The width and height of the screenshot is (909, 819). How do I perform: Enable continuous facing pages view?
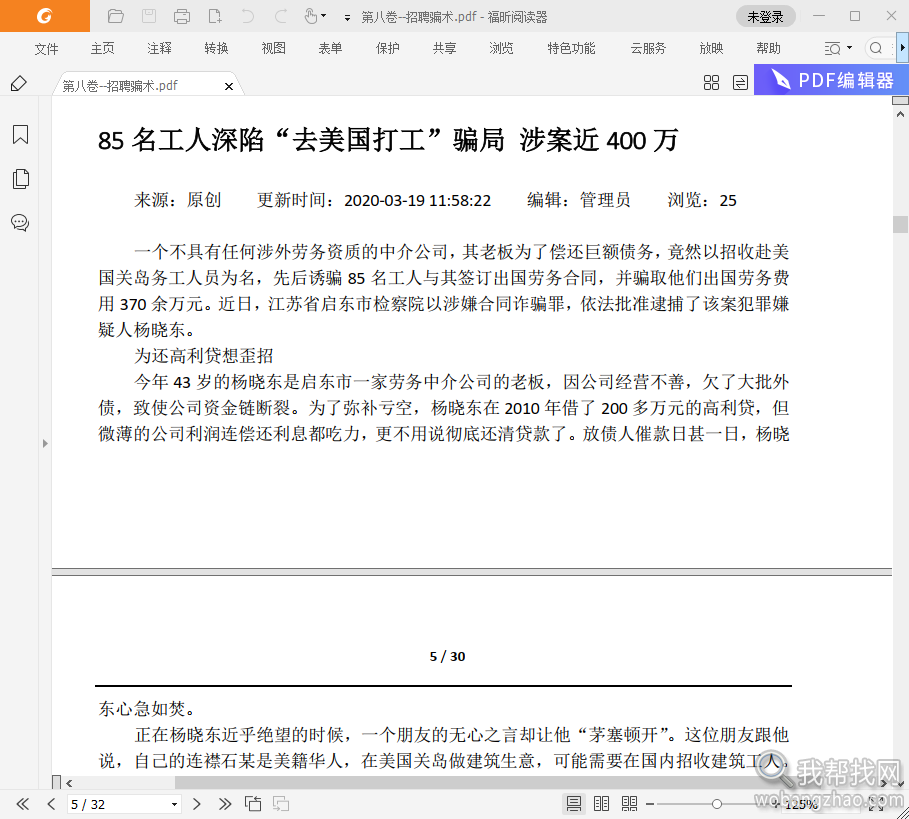[630, 803]
